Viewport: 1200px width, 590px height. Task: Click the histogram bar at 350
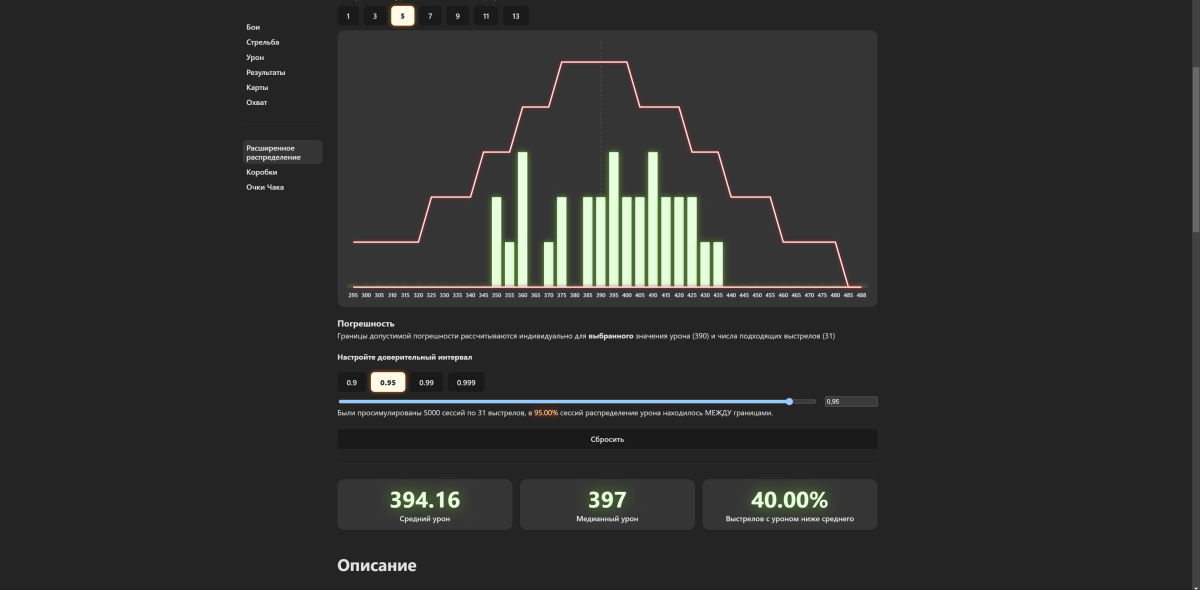coord(497,241)
